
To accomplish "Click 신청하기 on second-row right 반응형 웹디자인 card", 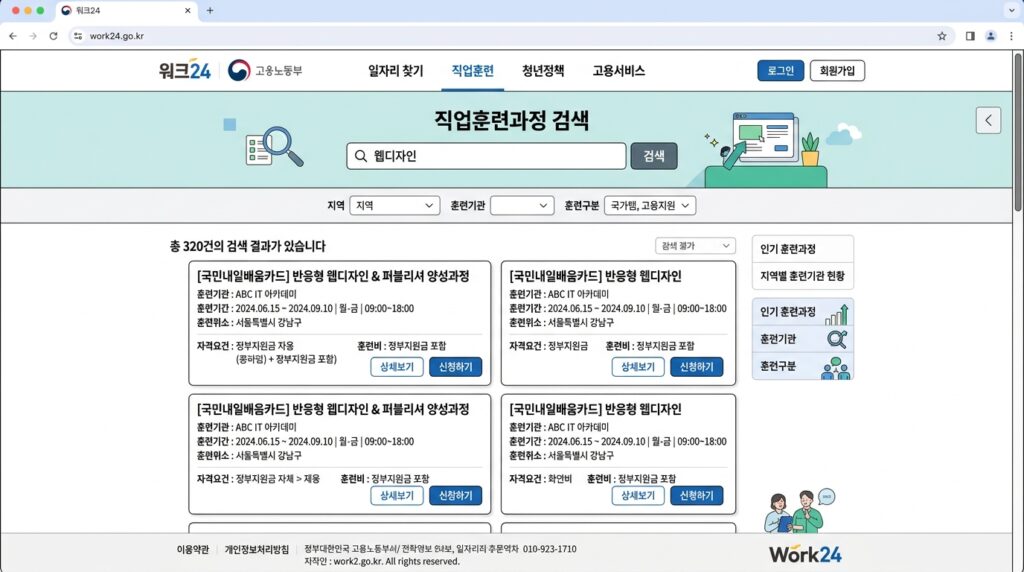I will pyautogui.click(x=696, y=496).
